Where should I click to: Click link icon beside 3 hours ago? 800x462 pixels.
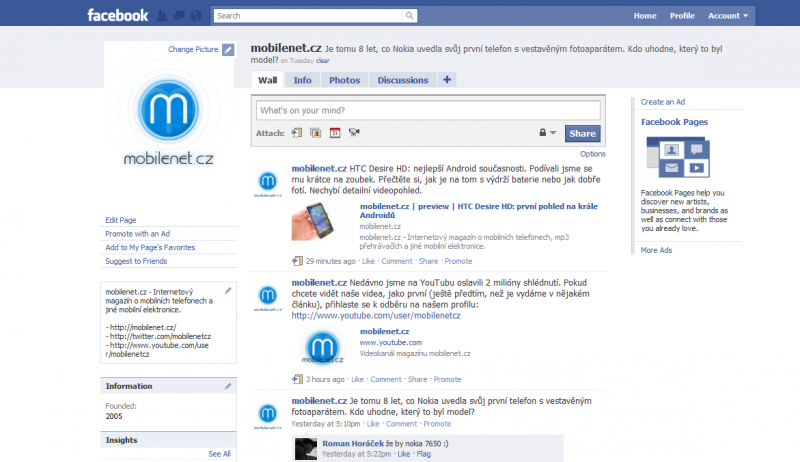click(x=297, y=379)
